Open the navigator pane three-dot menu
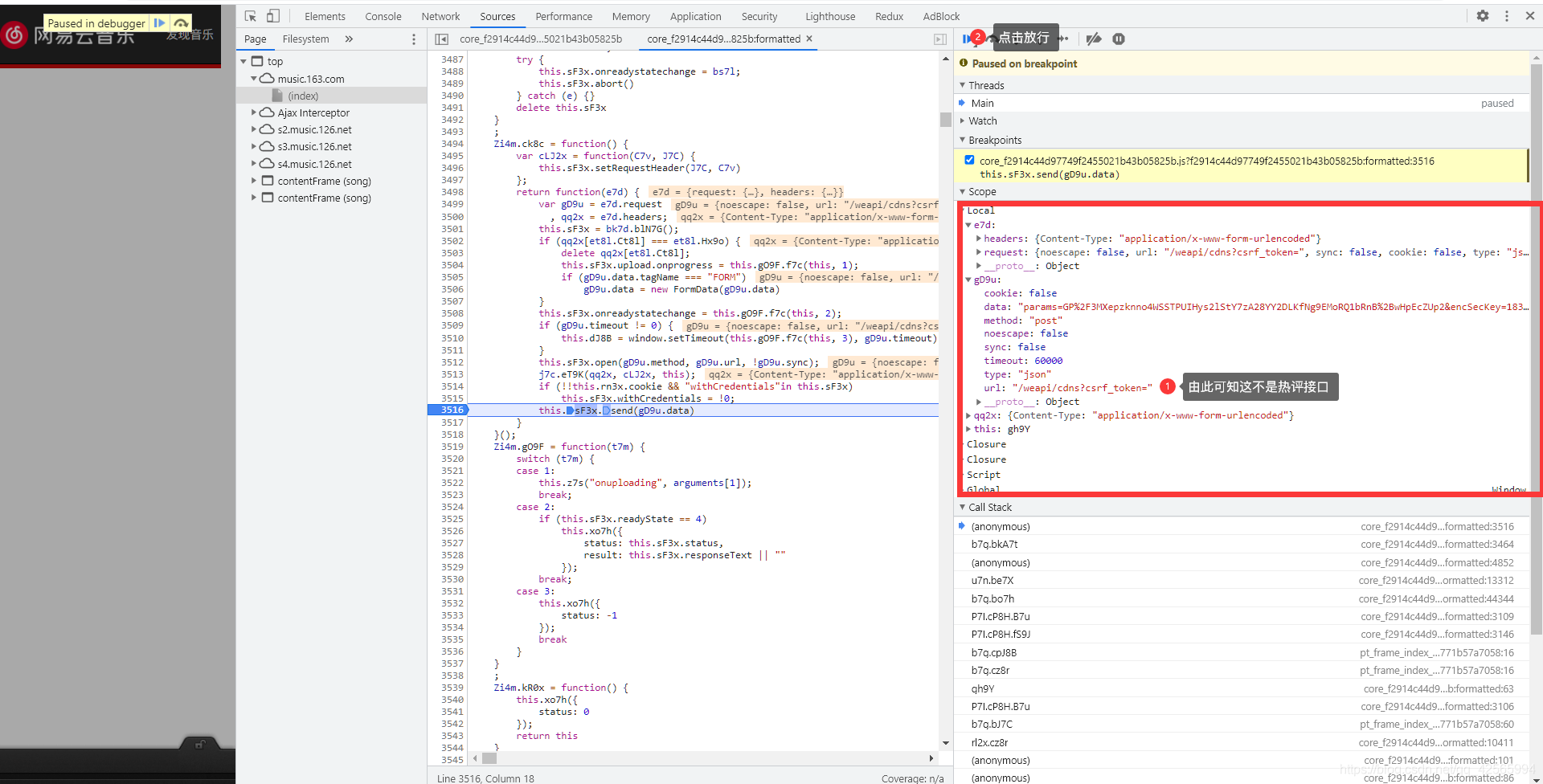Viewport: 1543px width, 784px height. pos(414,39)
